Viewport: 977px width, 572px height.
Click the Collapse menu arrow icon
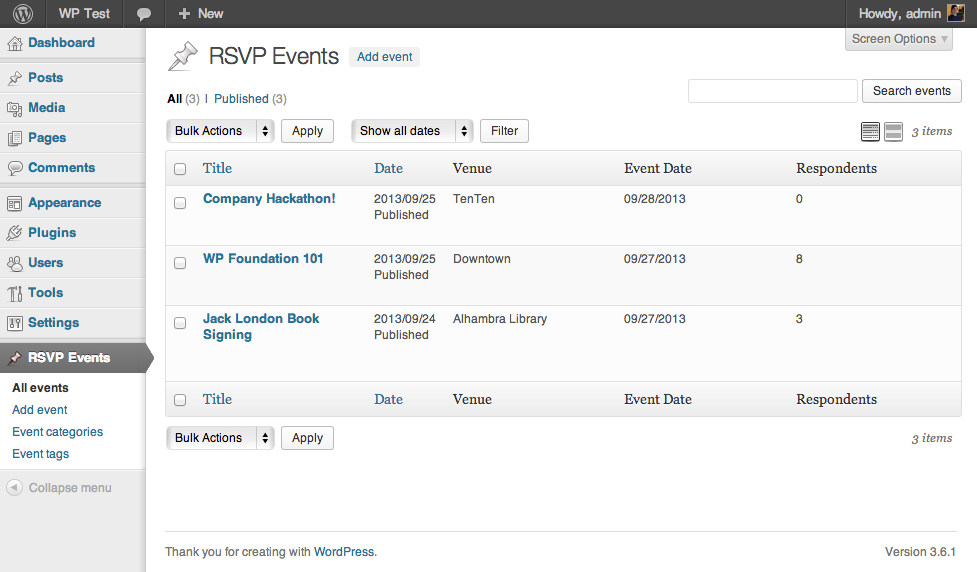pyautogui.click(x=15, y=488)
